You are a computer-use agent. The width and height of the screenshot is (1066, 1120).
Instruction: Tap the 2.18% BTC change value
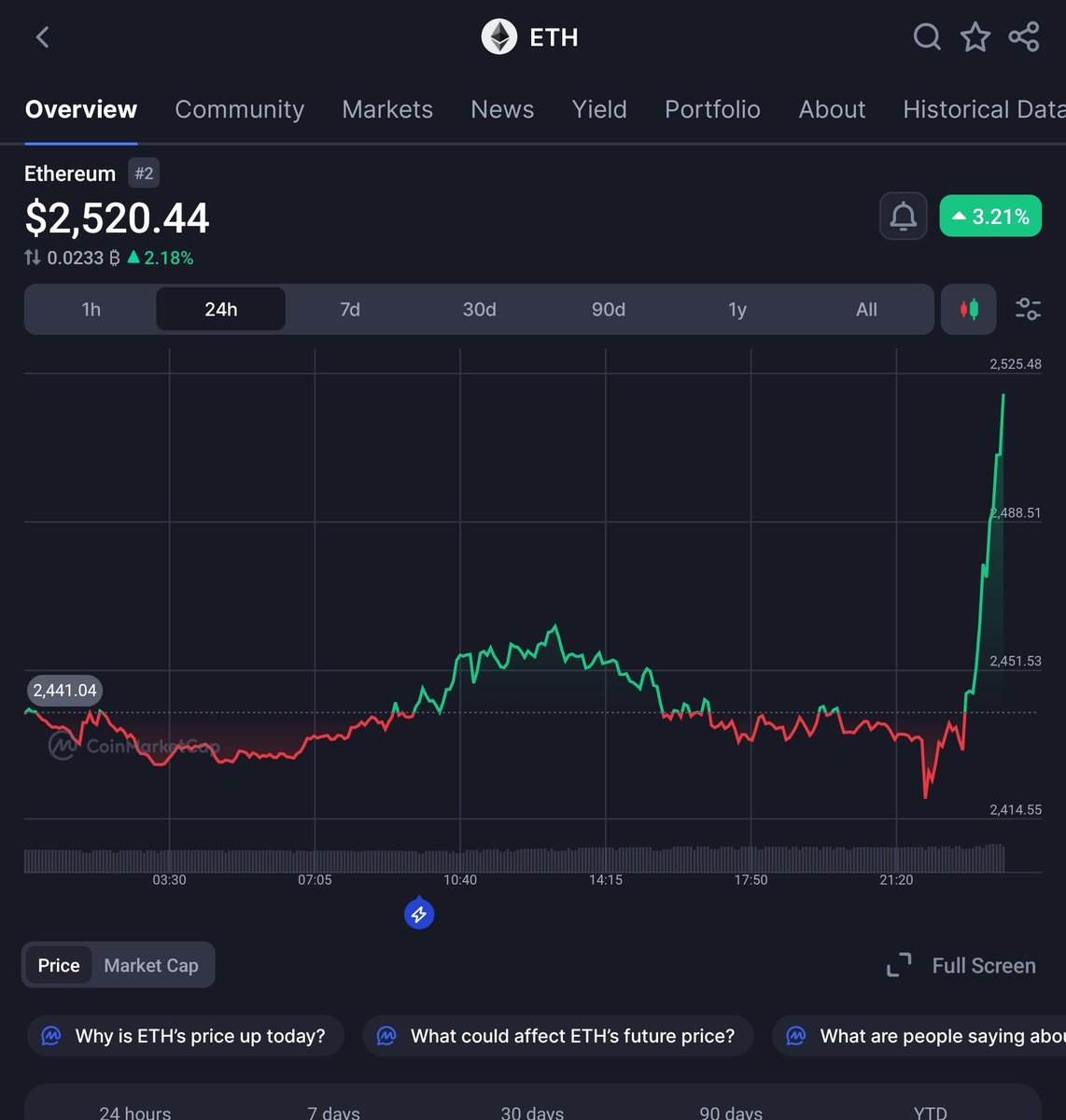(161, 258)
